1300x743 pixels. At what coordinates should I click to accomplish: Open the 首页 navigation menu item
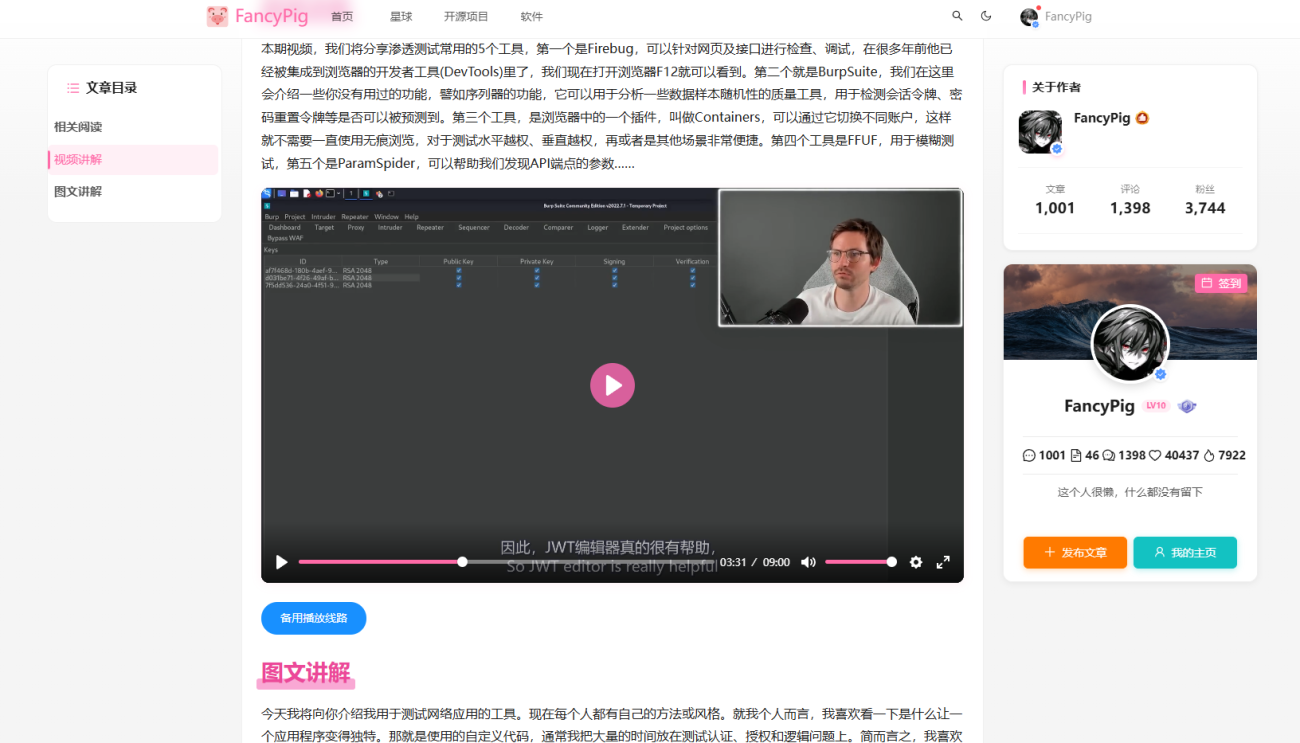(x=342, y=17)
